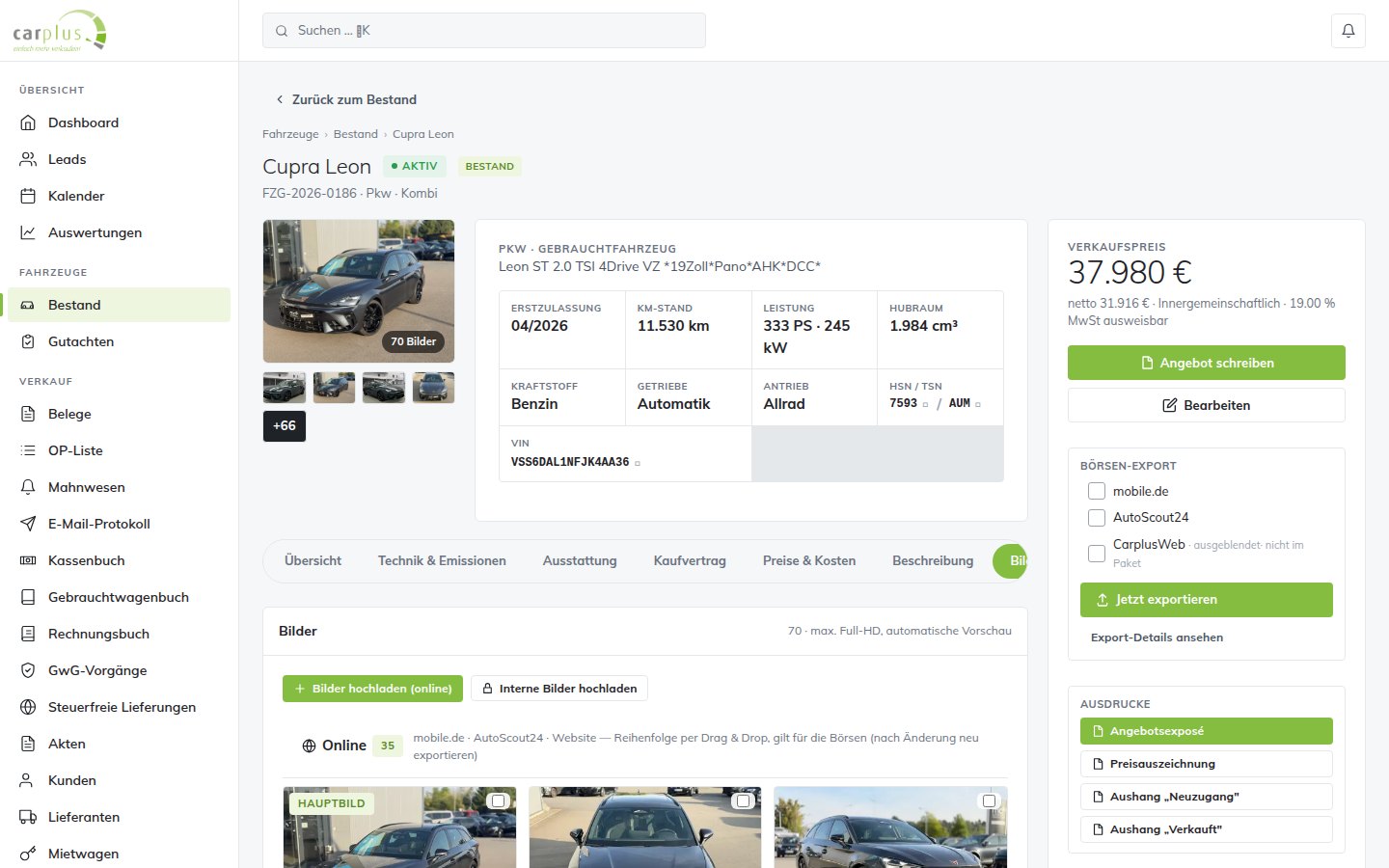Show remaining +66 images thumbnail
Screen dimensions: 1389x868
click(x=285, y=426)
